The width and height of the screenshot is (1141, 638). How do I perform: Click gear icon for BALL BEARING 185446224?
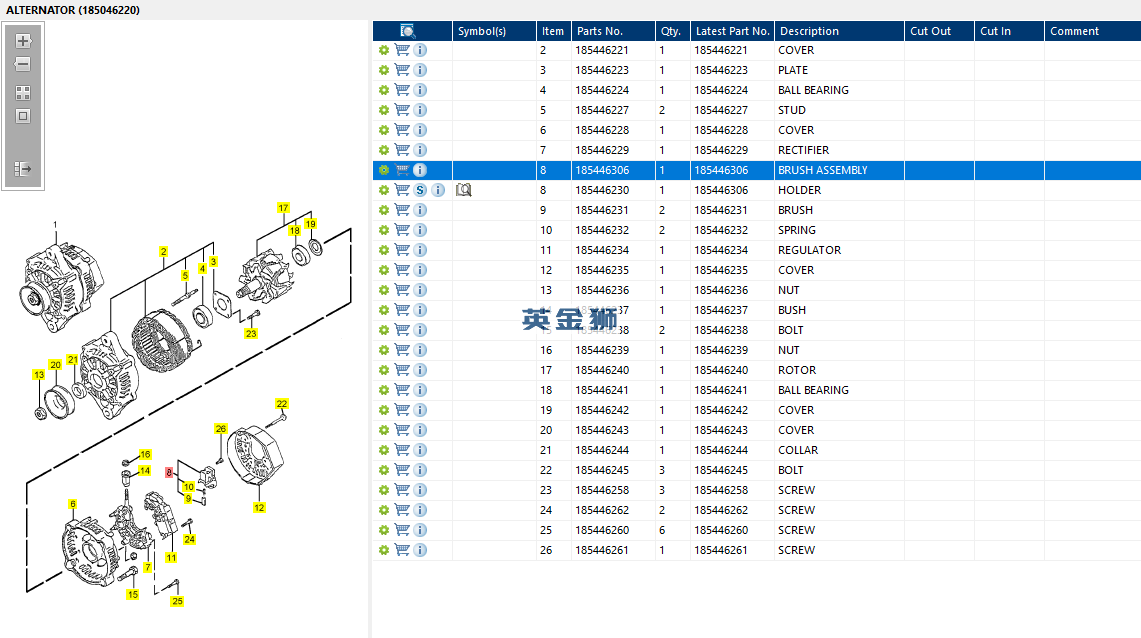coord(383,90)
